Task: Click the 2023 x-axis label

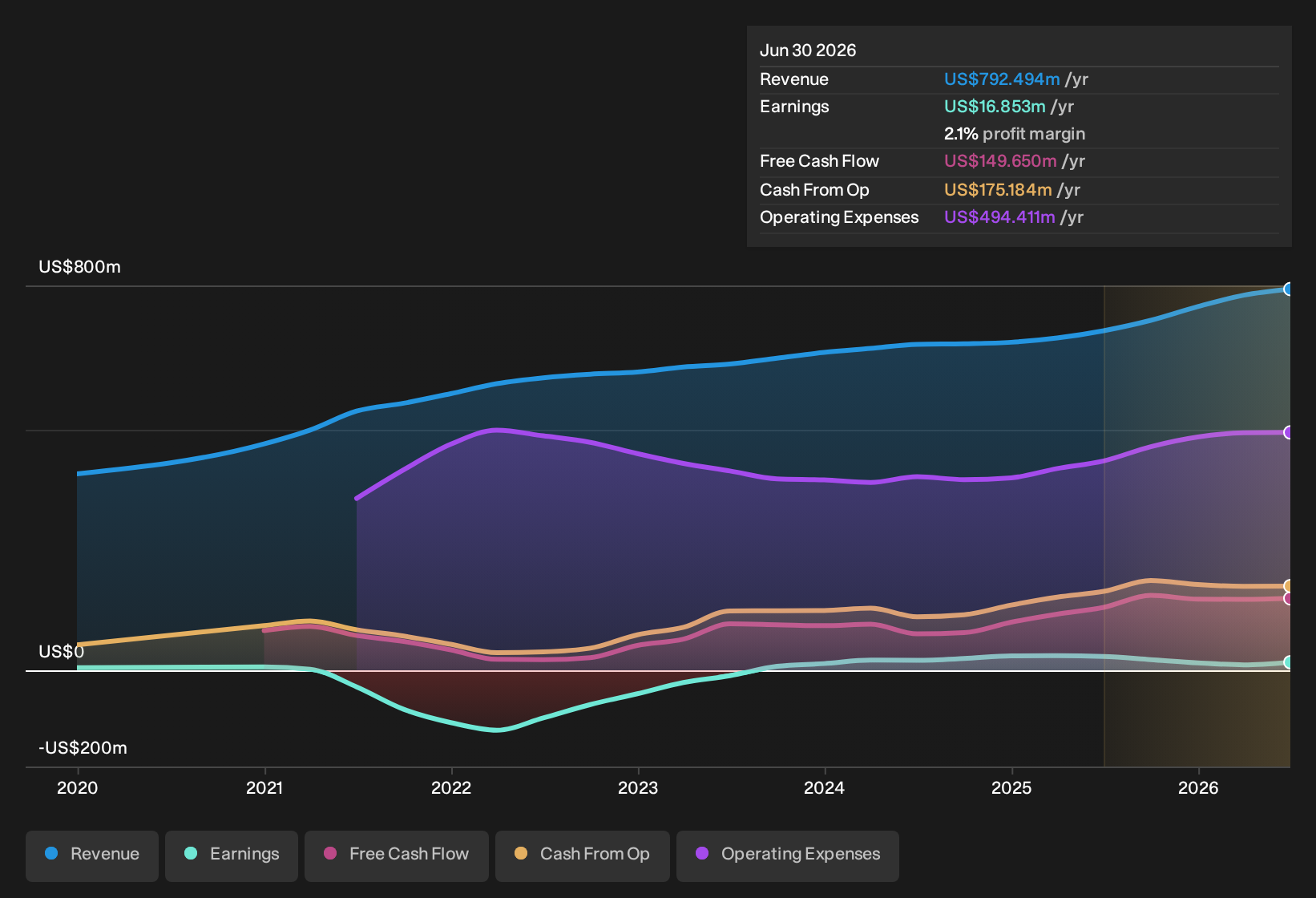Action: point(638,788)
